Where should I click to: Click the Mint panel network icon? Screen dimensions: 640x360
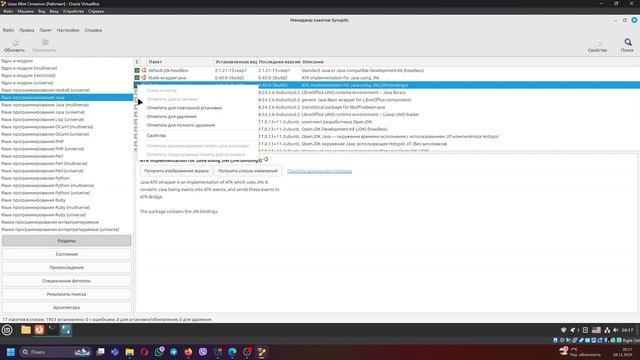(607, 330)
